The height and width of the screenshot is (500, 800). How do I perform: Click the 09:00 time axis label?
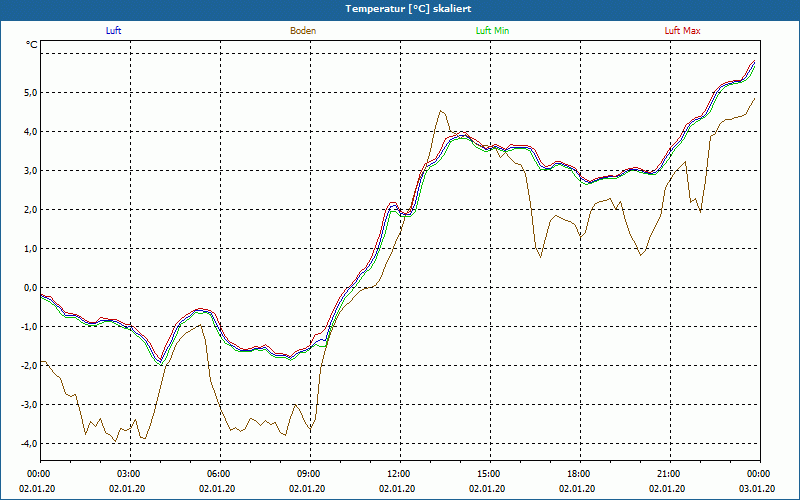310,474
